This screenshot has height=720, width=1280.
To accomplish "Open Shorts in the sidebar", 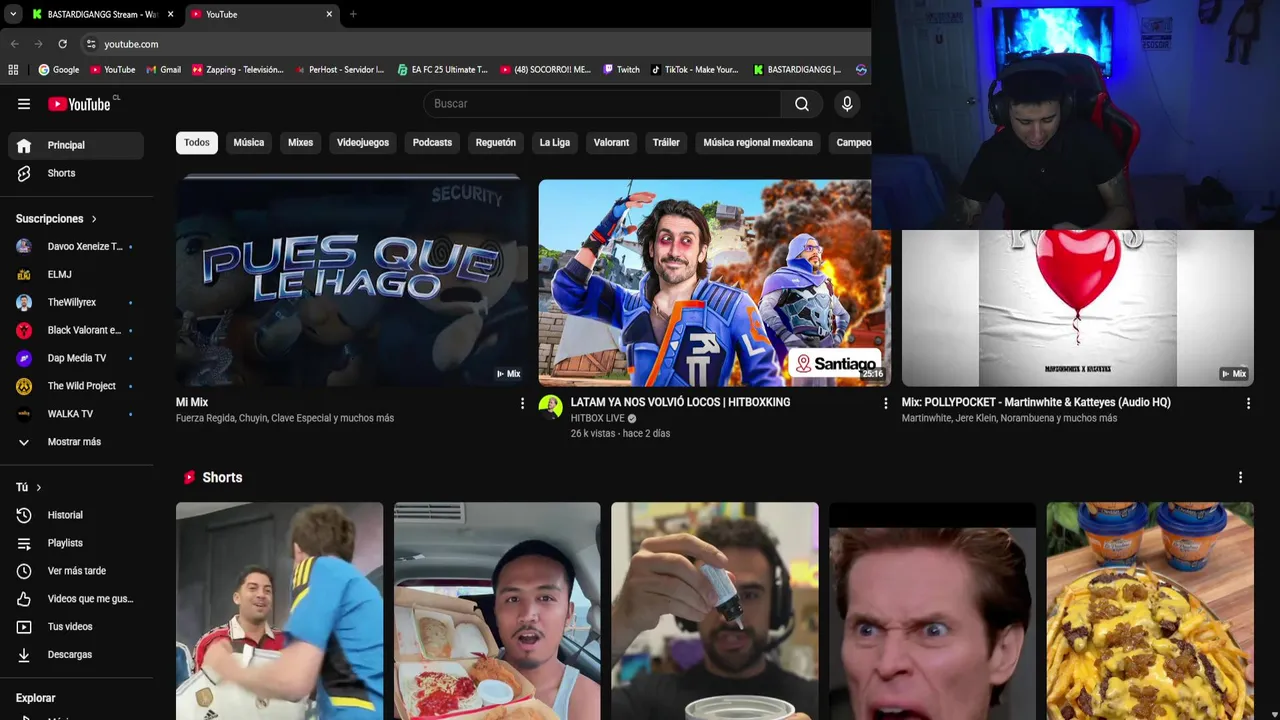I will [x=76, y=173].
